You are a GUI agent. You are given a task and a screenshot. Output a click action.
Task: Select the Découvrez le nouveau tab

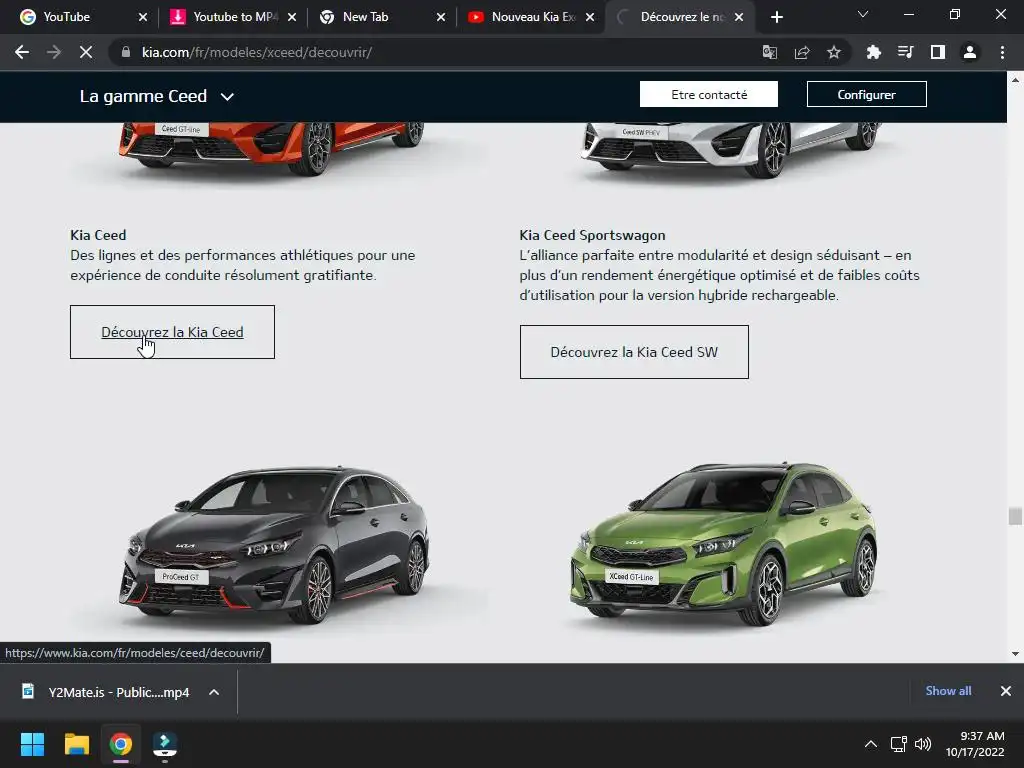click(680, 17)
